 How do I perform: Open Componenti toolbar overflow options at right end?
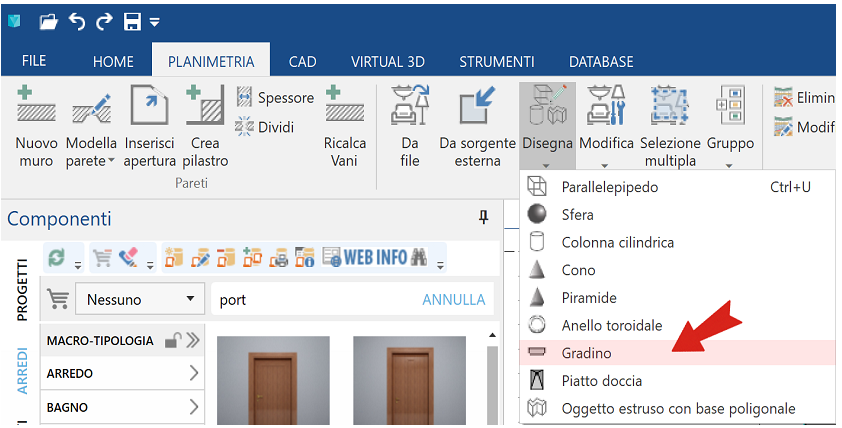point(440,265)
